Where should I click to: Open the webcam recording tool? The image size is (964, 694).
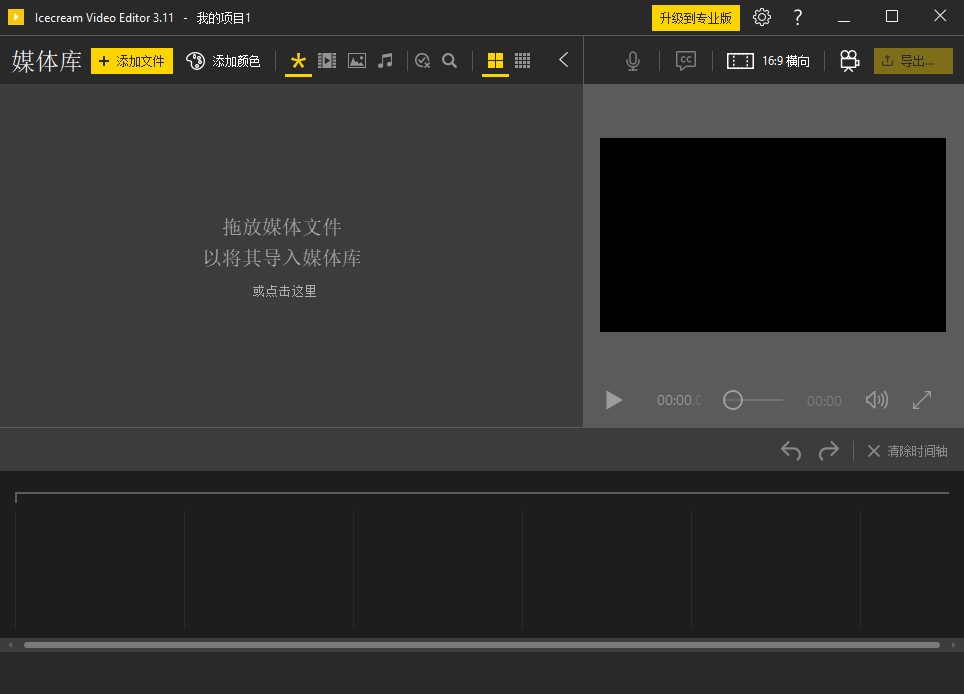click(x=849, y=60)
